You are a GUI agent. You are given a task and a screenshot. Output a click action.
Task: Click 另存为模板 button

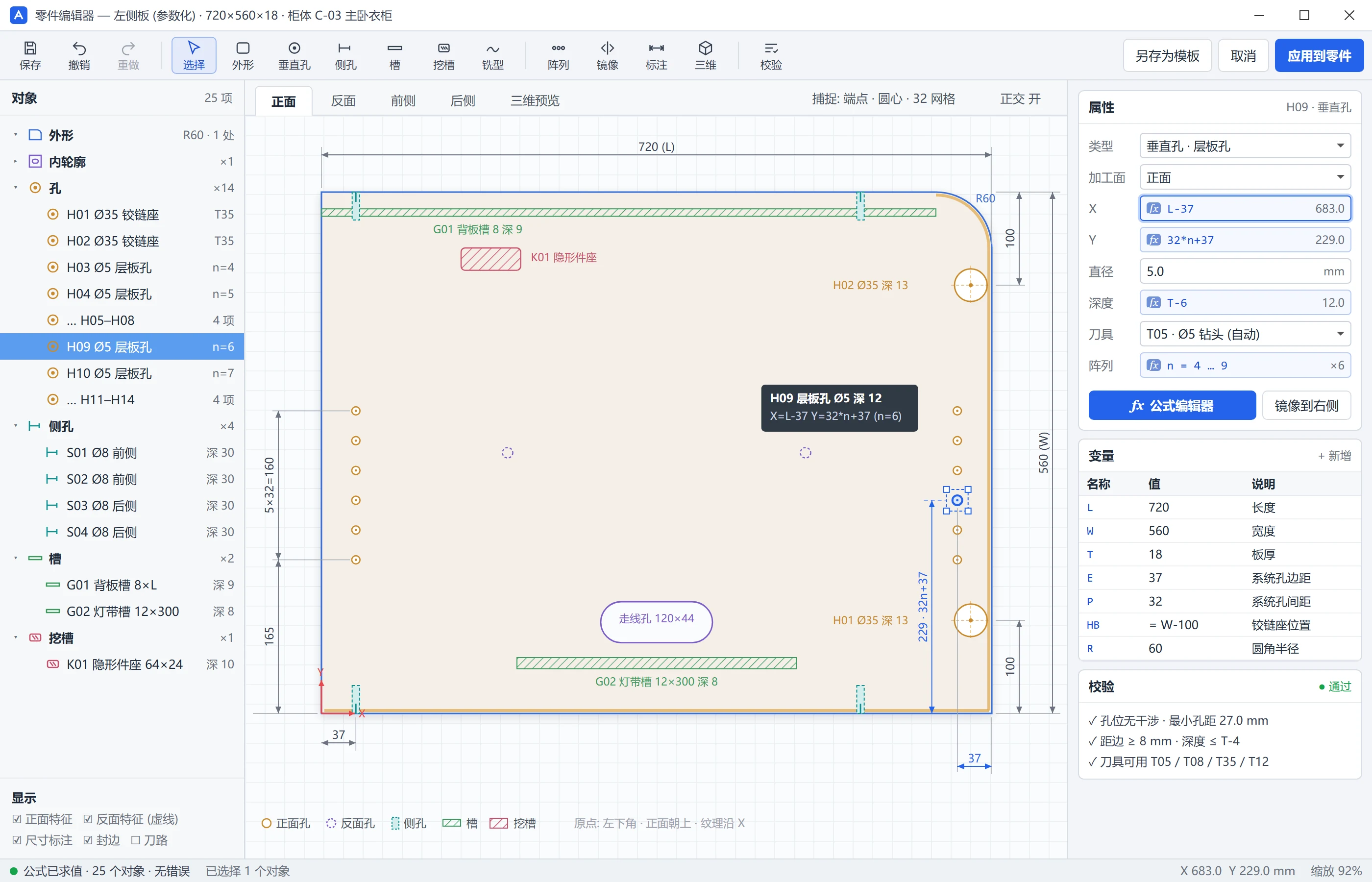point(1167,55)
